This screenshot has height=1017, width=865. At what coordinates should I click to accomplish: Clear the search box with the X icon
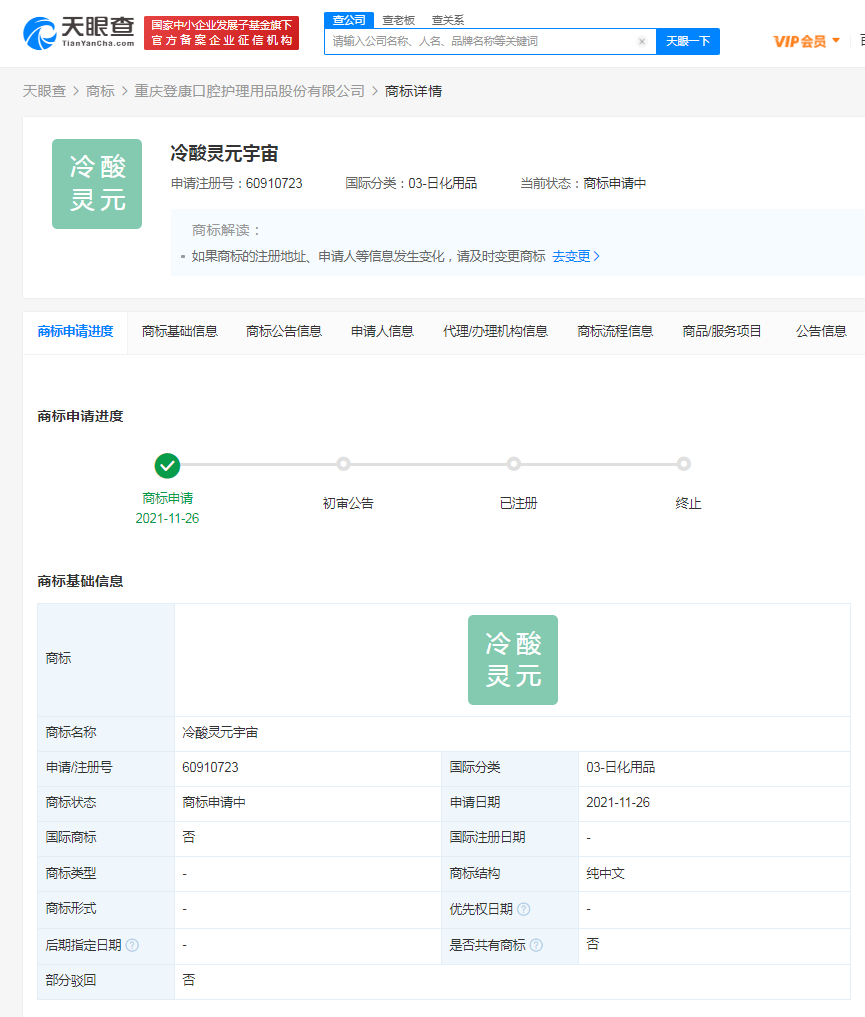[x=642, y=41]
